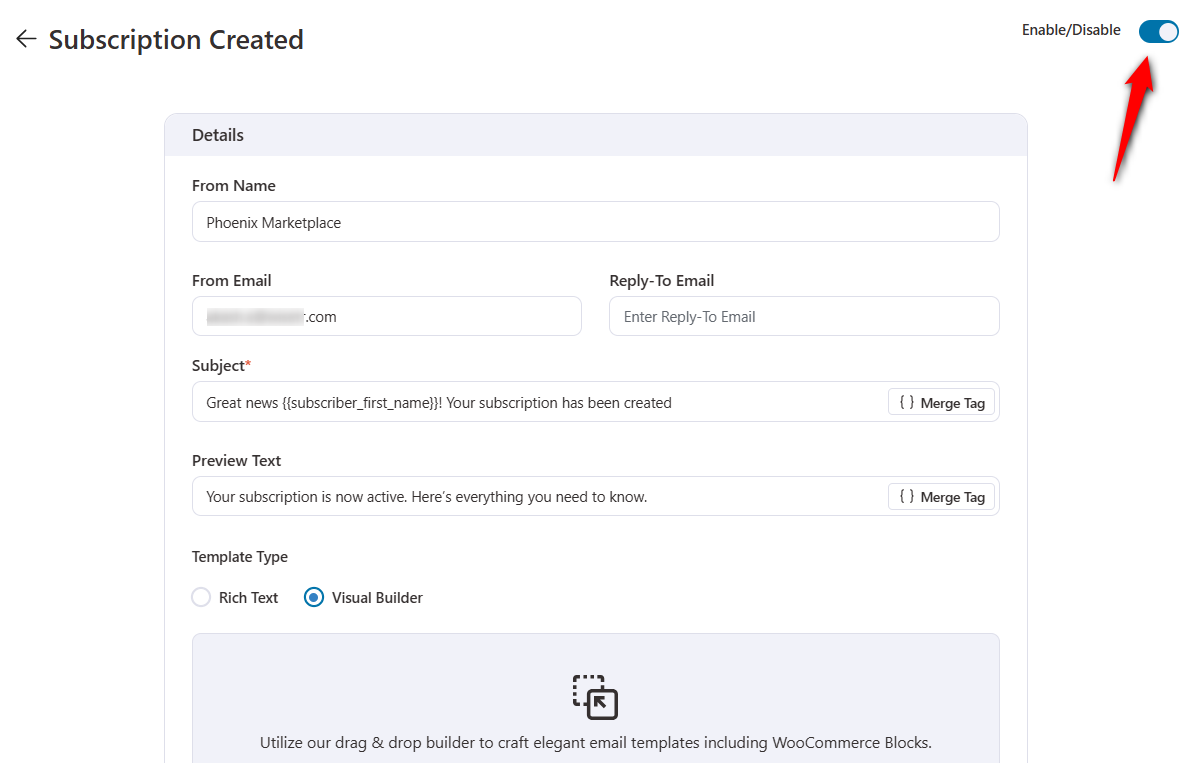Select the Visual Builder radio button

314,596
